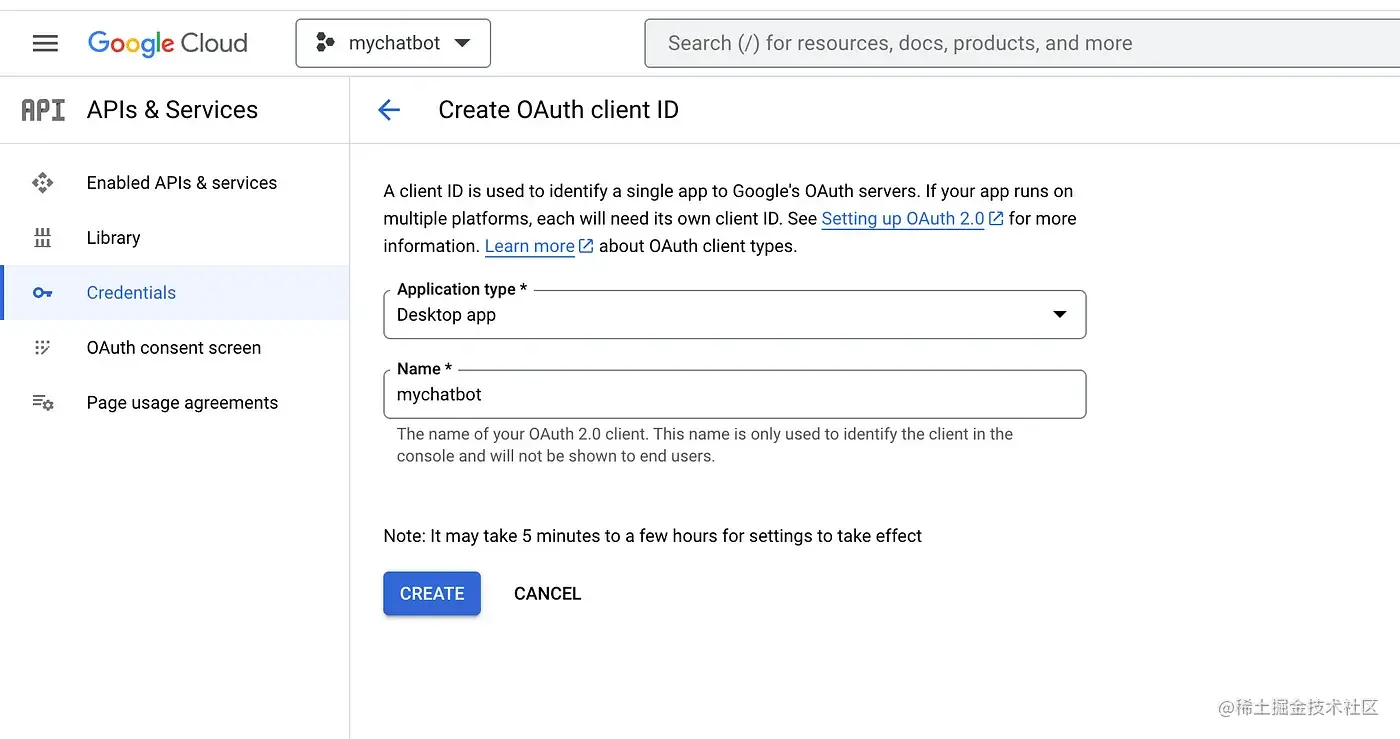Screen dimensions: 1400x739
Task: Click the Learn more link
Action: point(529,246)
